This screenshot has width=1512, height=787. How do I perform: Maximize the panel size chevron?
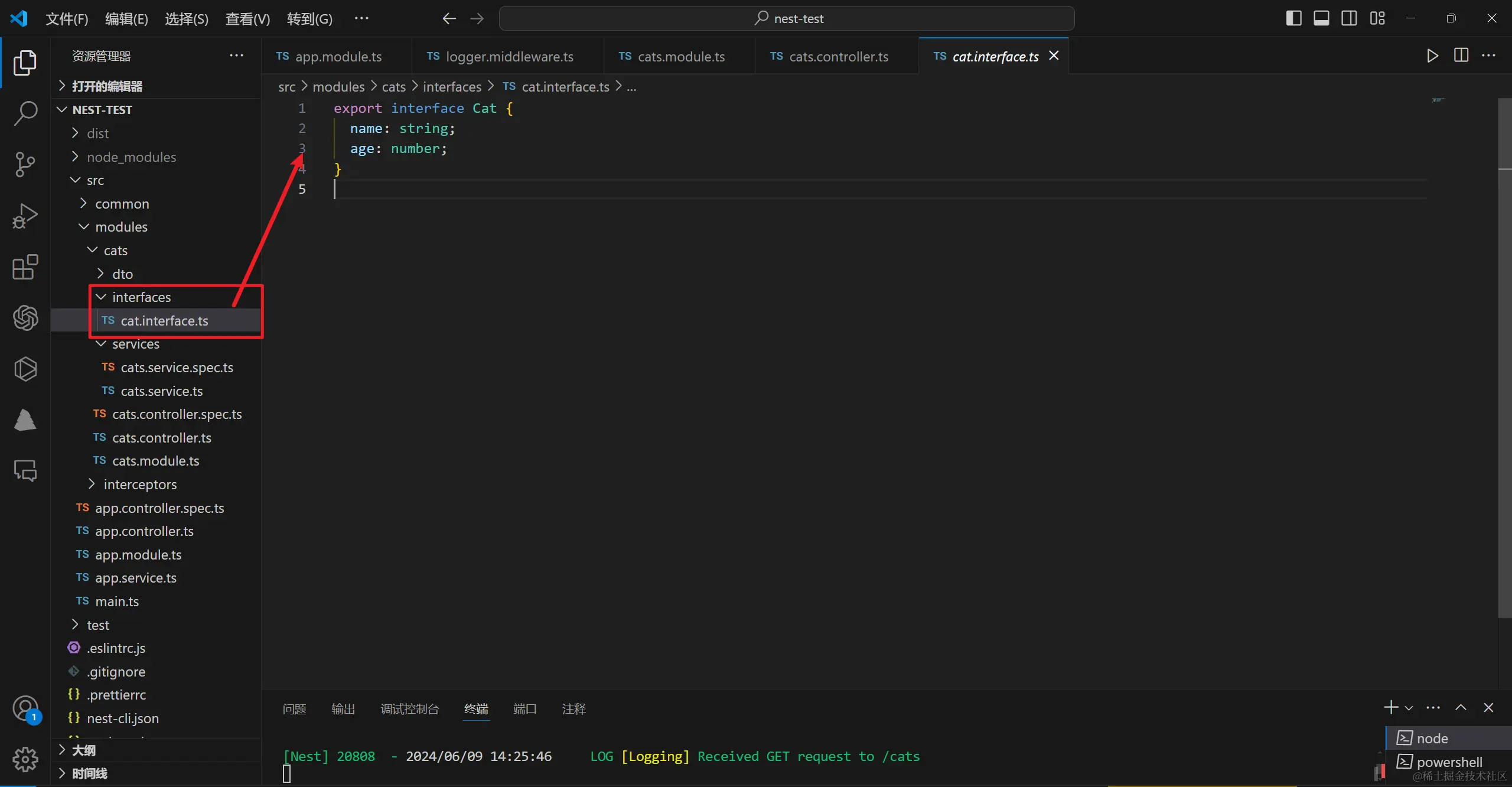1461,707
